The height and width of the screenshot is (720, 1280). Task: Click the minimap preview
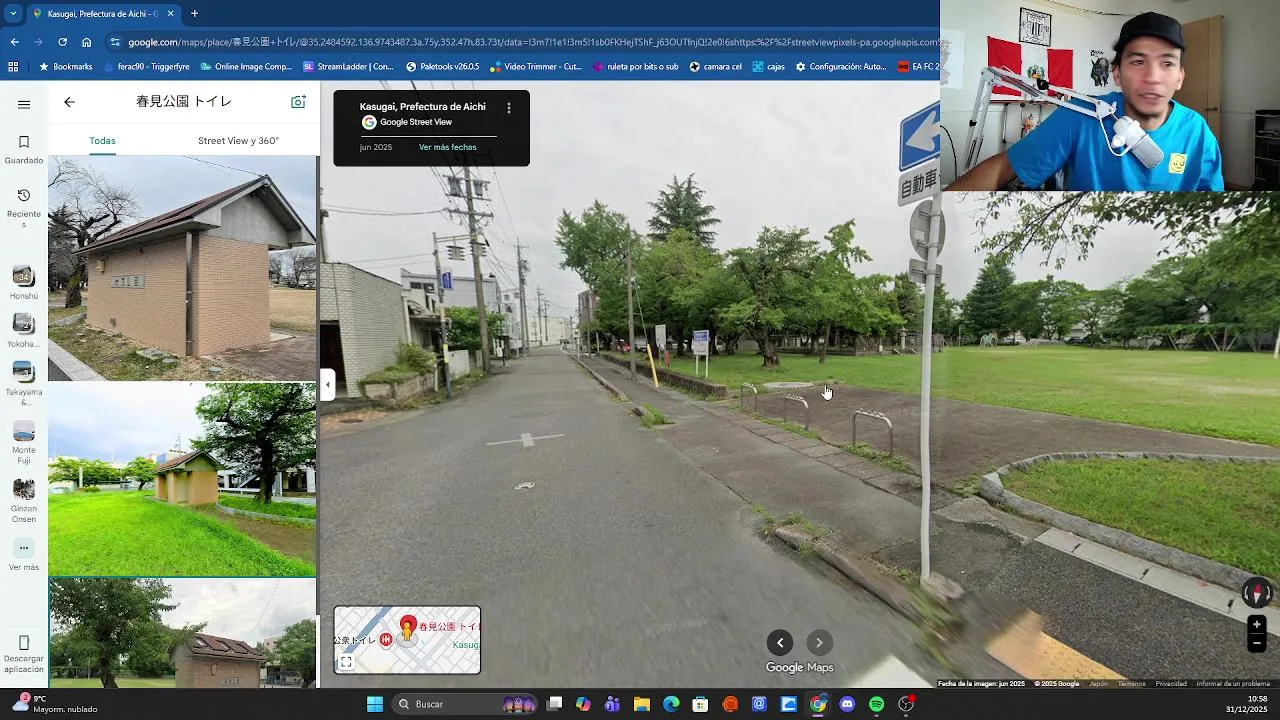click(x=407, y=640)
